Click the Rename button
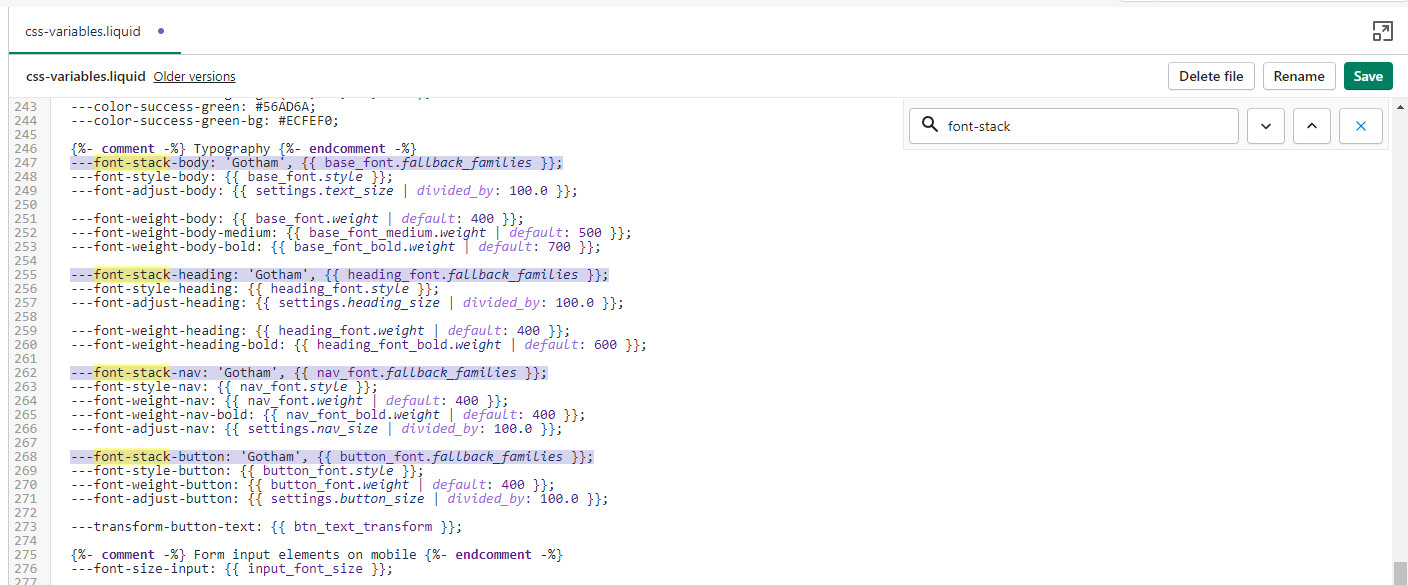The width and height of the screenshot is (1408, 585). (1299, 76)
